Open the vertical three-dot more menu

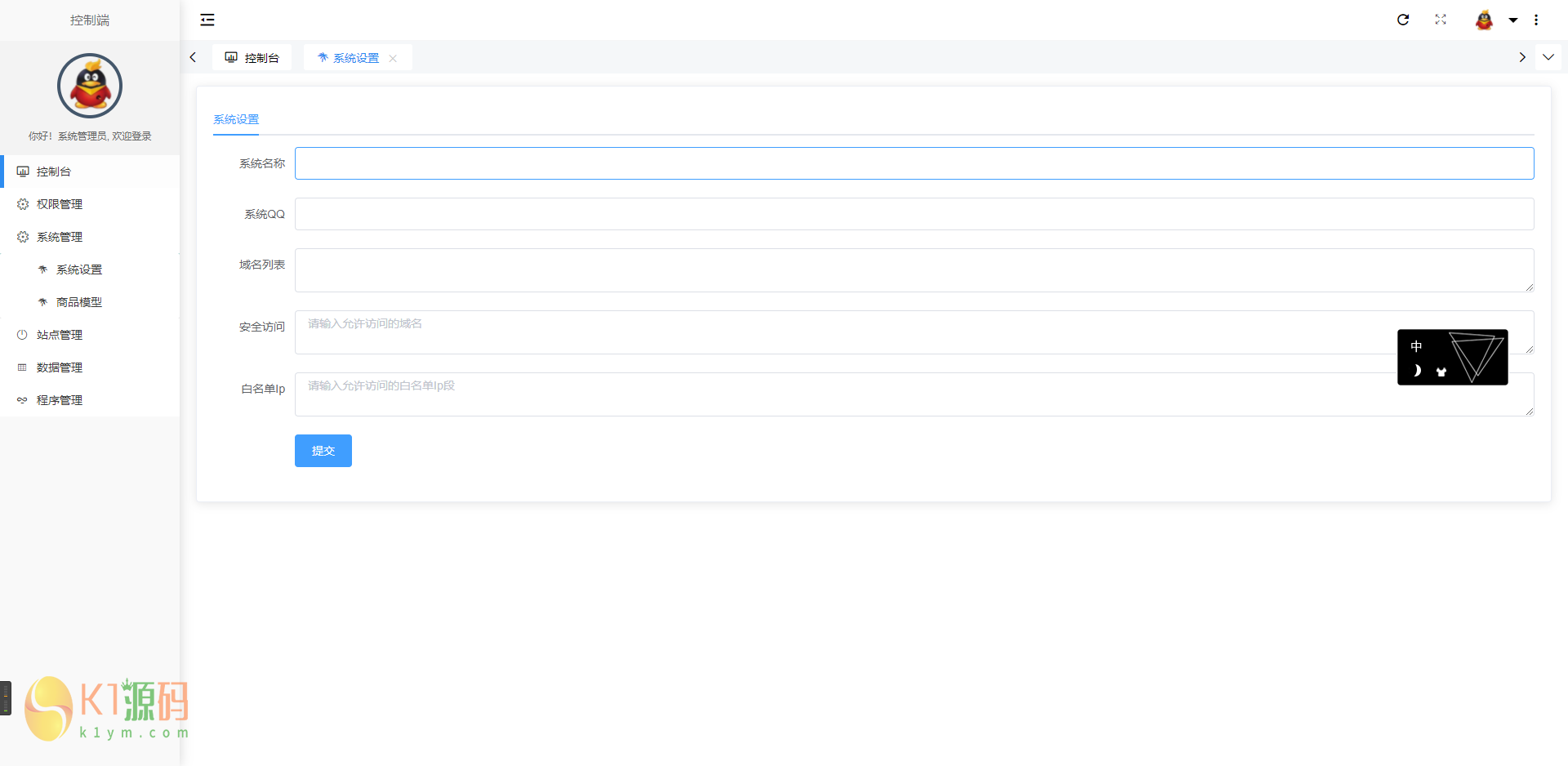1536,20
